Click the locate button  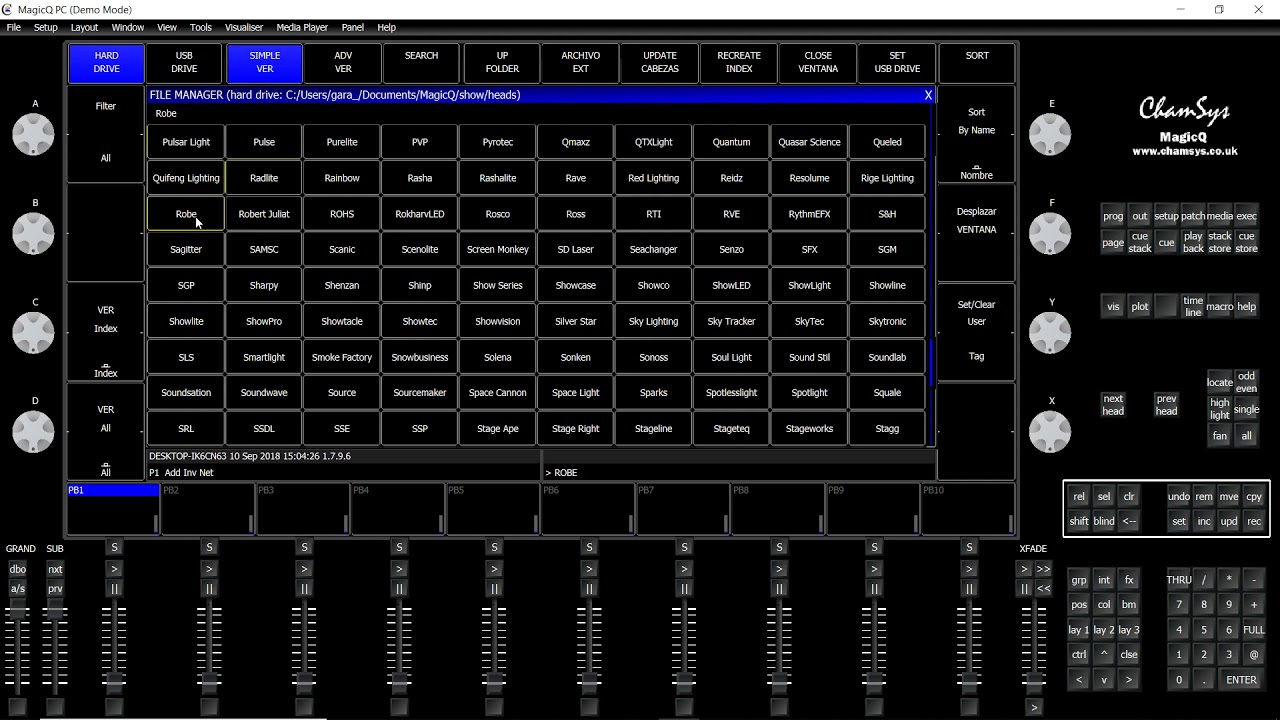click(1219, 382)
